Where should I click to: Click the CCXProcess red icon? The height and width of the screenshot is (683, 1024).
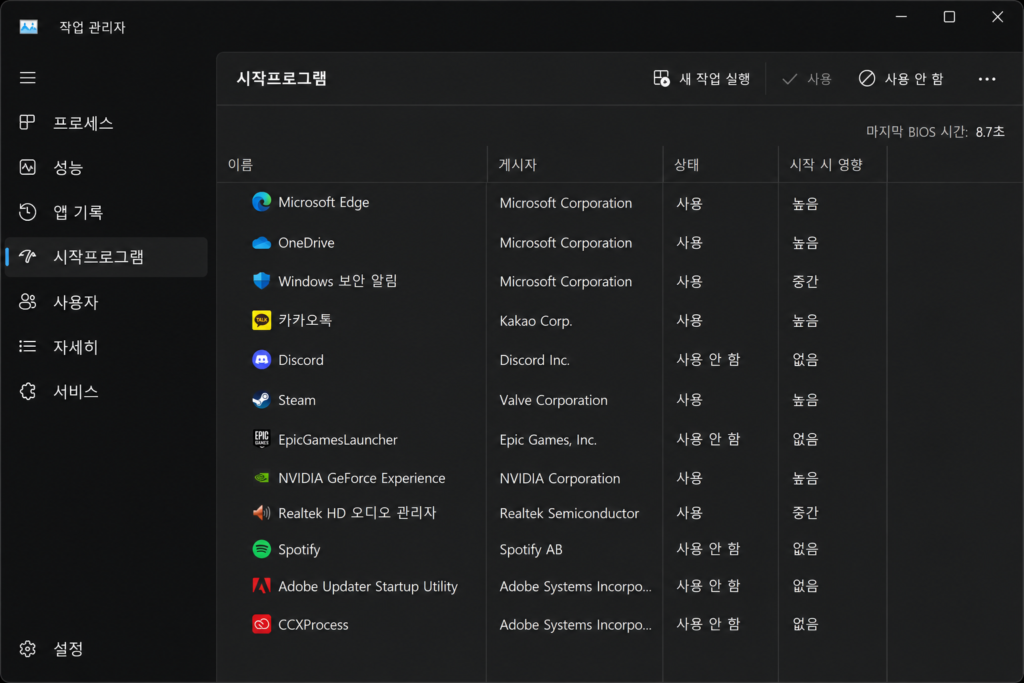[x=261, y=624]
